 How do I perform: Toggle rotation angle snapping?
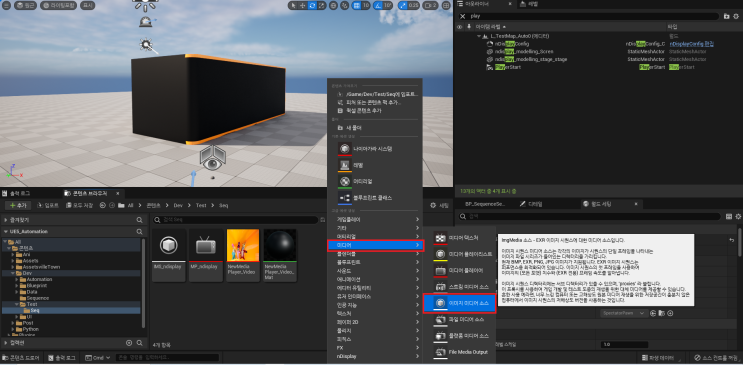pyautogui.click(x=378, y=5)
